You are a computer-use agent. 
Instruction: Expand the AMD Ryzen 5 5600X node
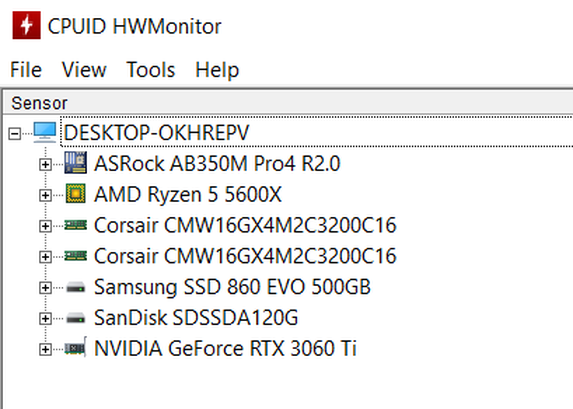(45, 195)
